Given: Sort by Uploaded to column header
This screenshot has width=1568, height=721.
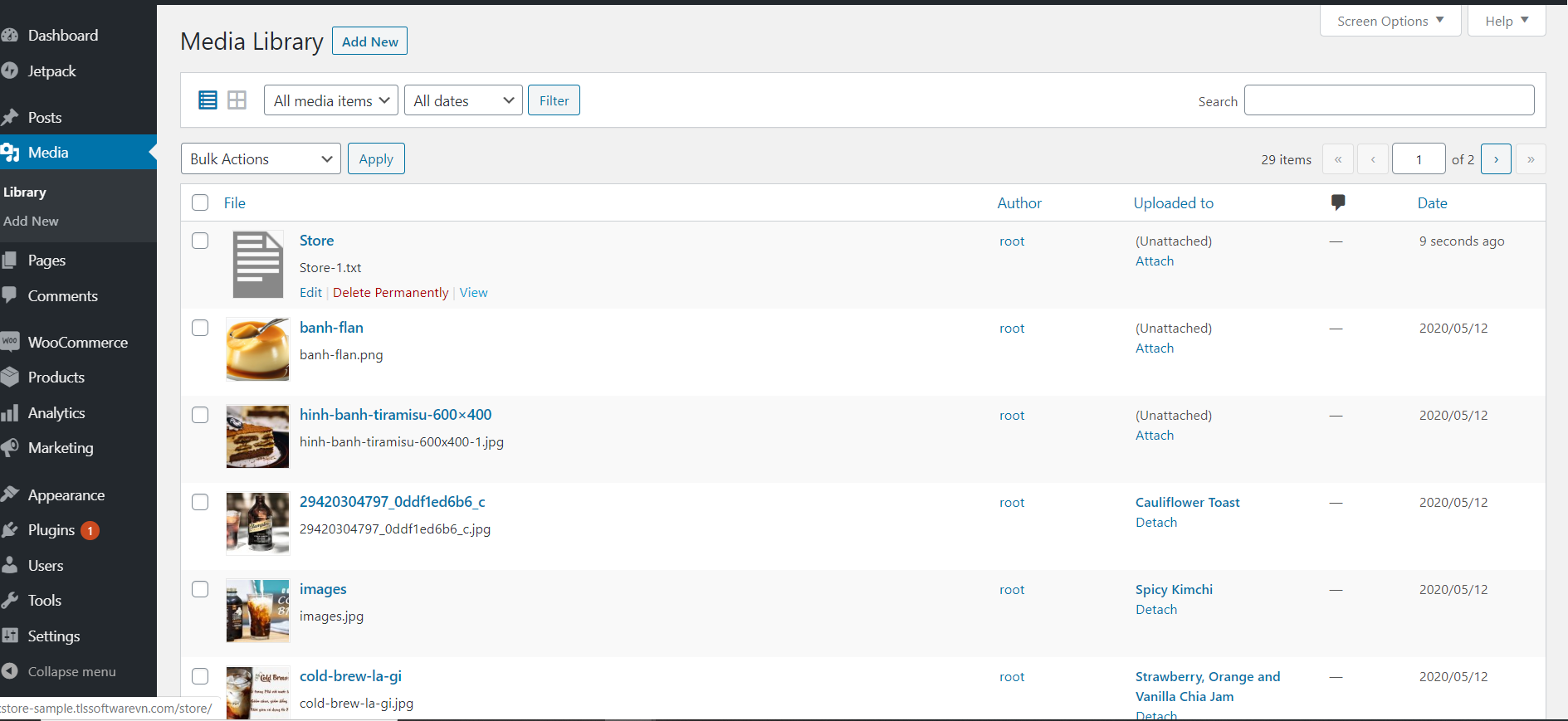Looking at the screenshot, I should pos(1174,203).
